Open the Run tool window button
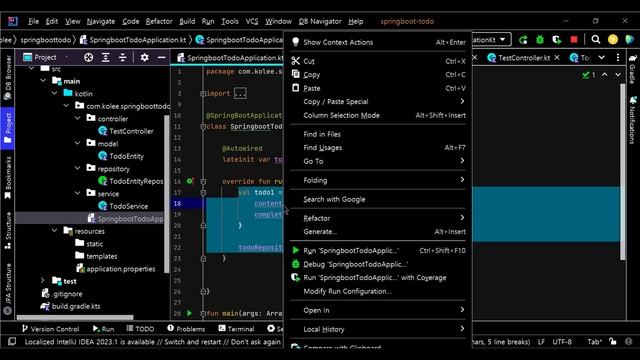 click(103, 329)
